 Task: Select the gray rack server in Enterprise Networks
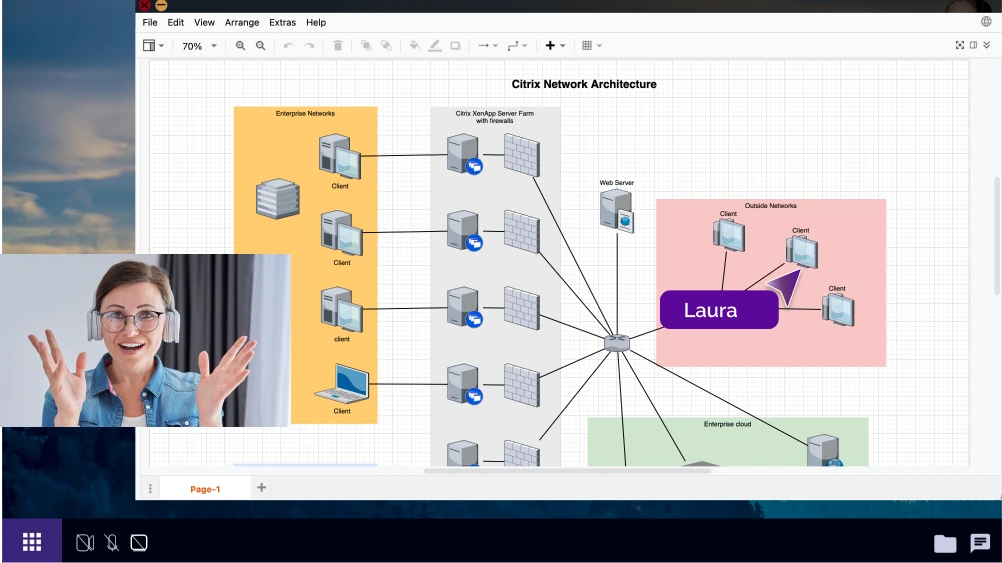(278, 199)
